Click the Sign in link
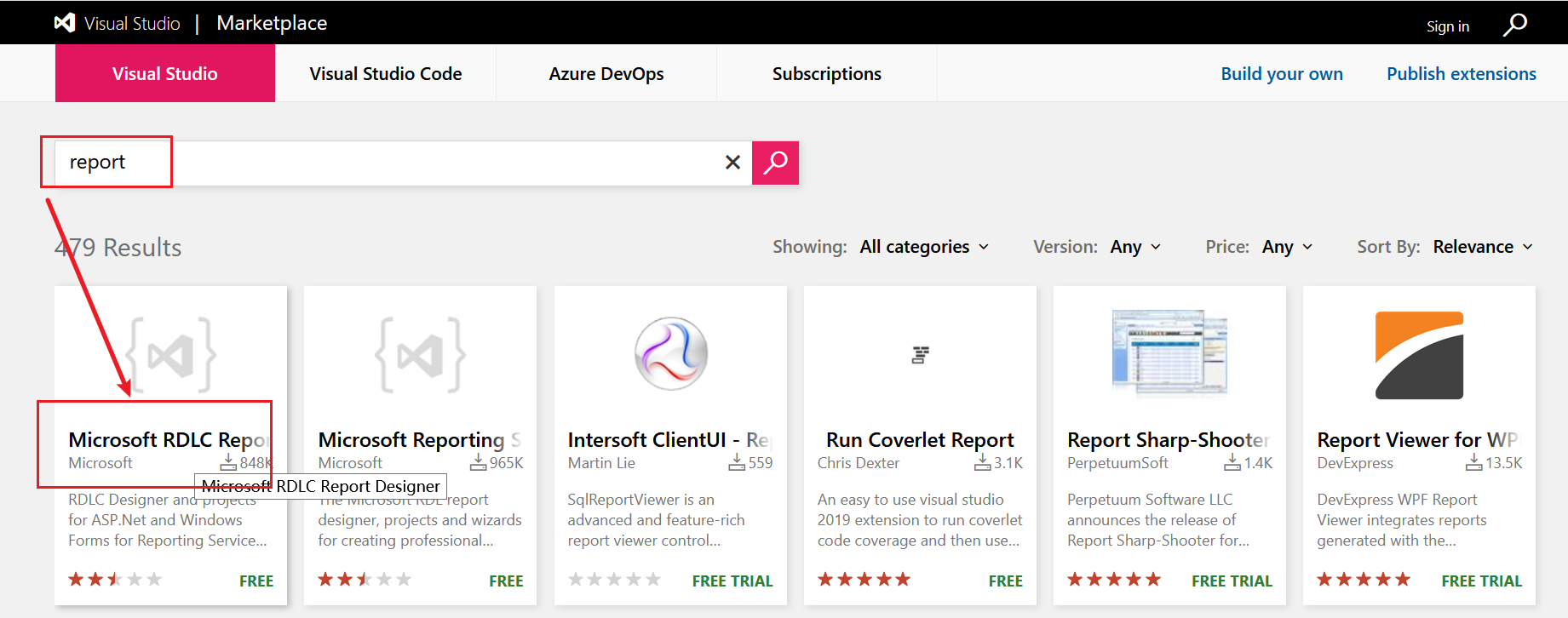The height and width of the screenshot is (618, 1568). click(x=1448, y=26)
